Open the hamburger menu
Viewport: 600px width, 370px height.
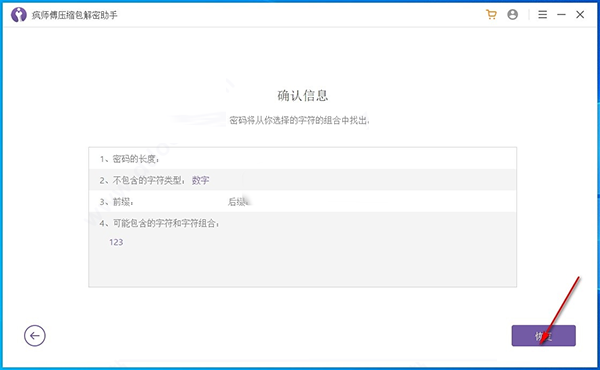tap(542, 15)
